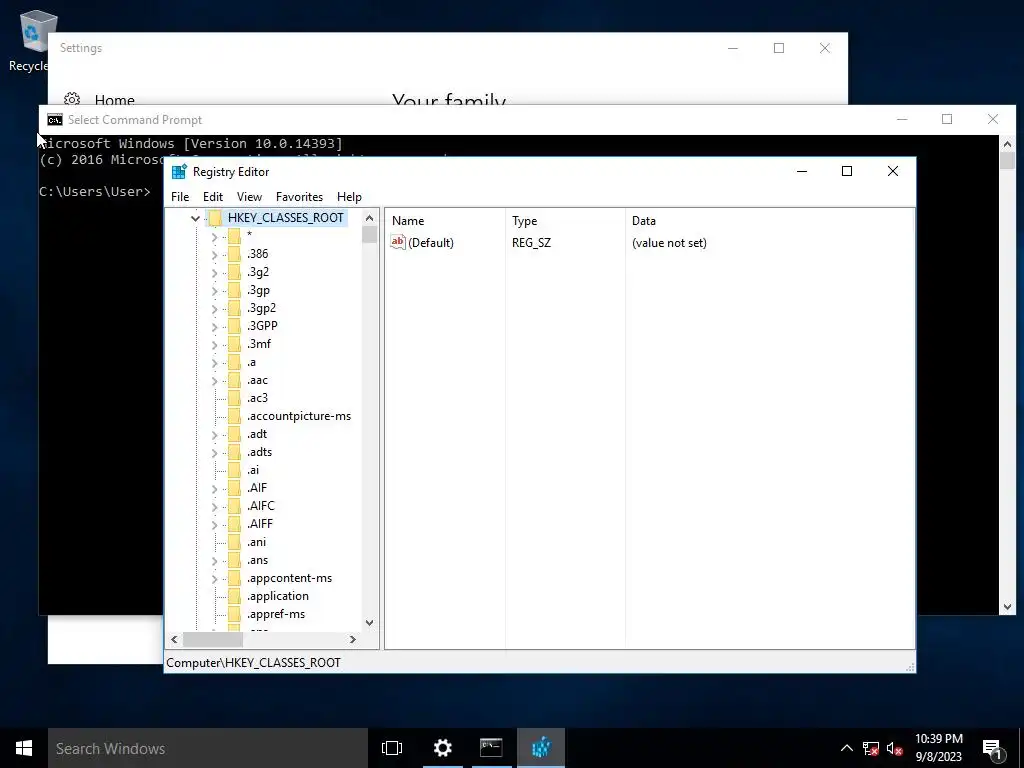Show hidden system tray icons
The height and width of the screenshot is (768, 1024).
point(846,748)
